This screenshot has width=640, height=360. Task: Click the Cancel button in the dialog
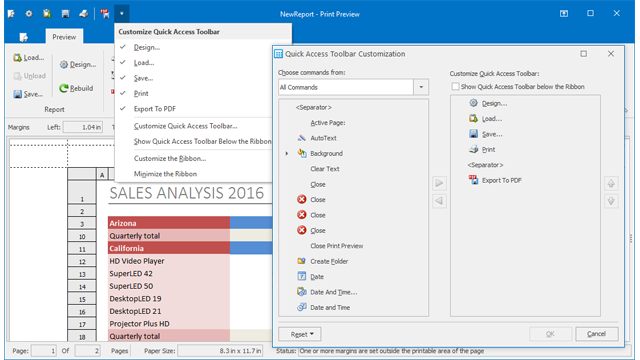tap(596, 334)
